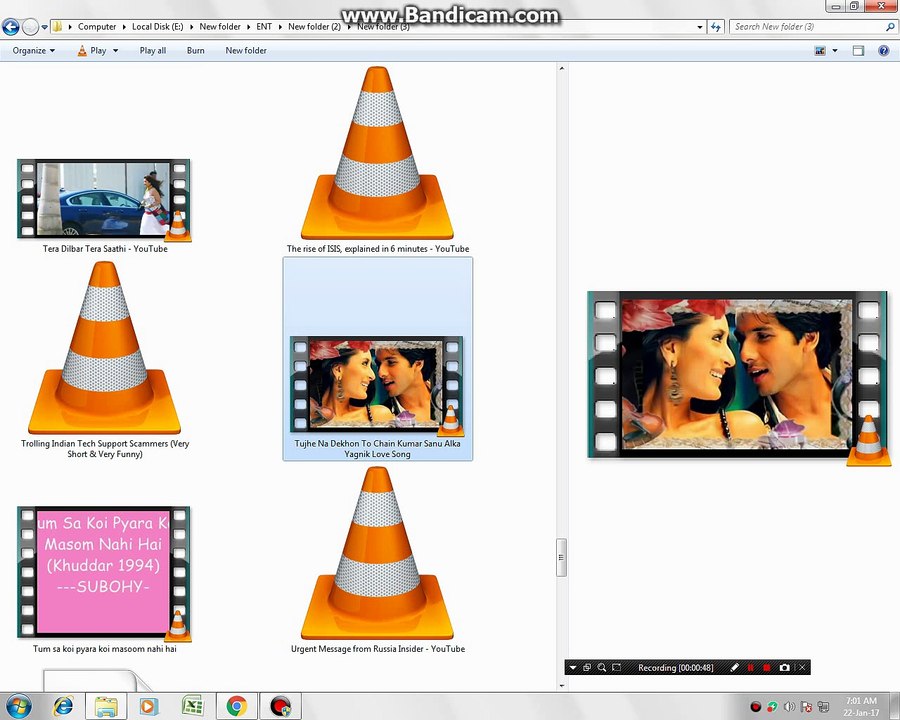Open recent locations dropdown beside Forward button
The width and height of the screenshot is (900, 720).
(44, 27)
